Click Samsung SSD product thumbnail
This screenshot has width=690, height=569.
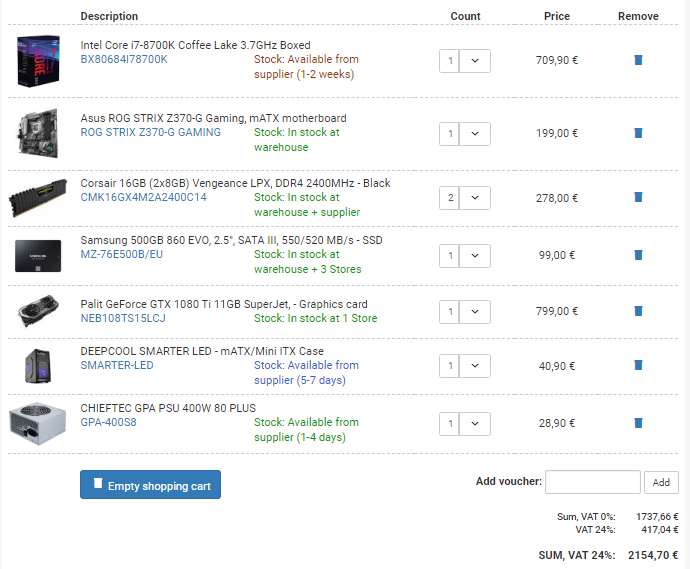tap(38, 256)
